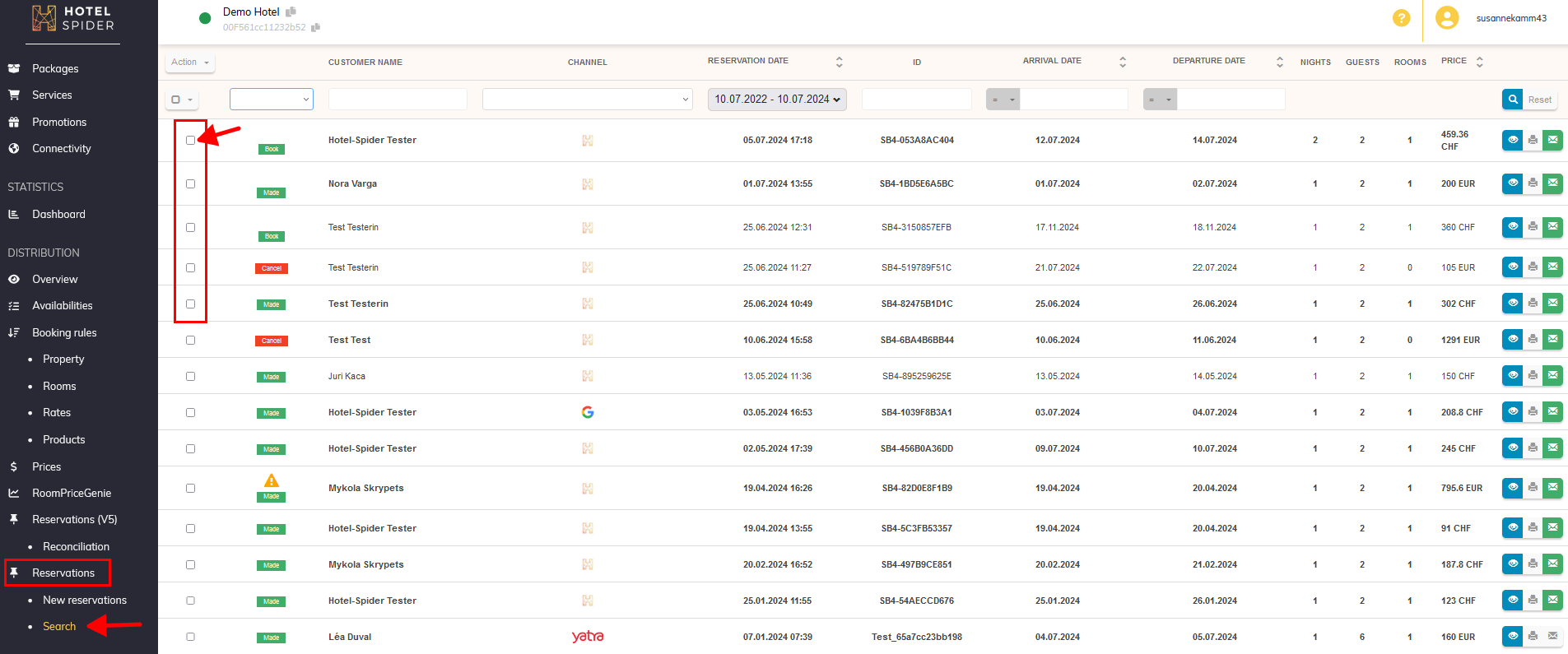Select Nora Varga row checkbox
1568x654 pixels.
(190, 183)
